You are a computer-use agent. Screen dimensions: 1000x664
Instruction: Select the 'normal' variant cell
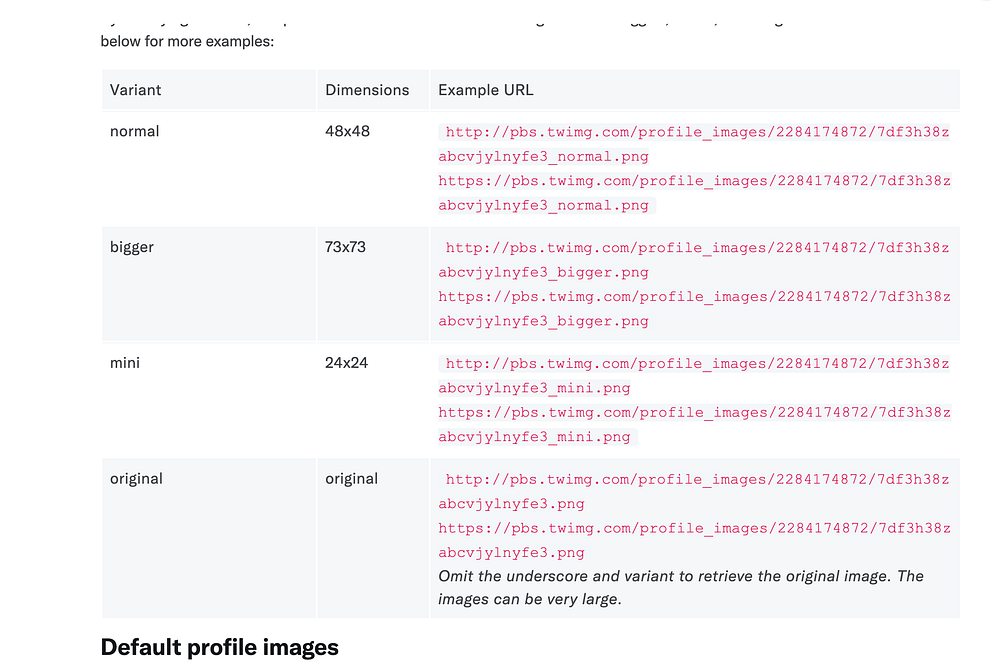click(x=135, y=131)
